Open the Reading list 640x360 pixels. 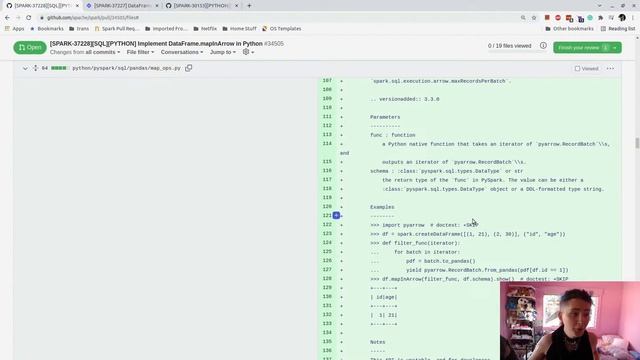[618, 29]
